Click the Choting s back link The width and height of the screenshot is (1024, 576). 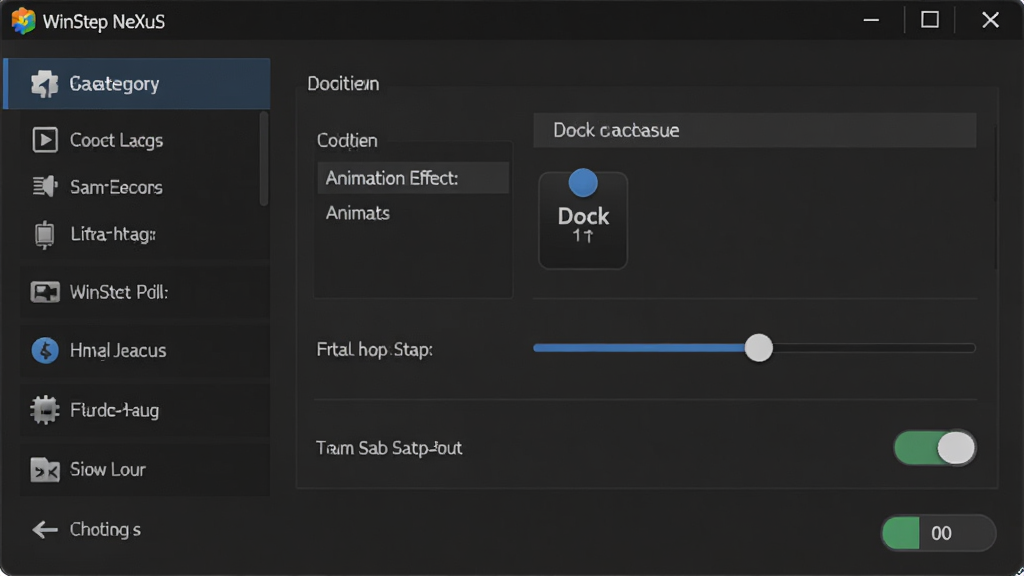(x=86, y=530)
